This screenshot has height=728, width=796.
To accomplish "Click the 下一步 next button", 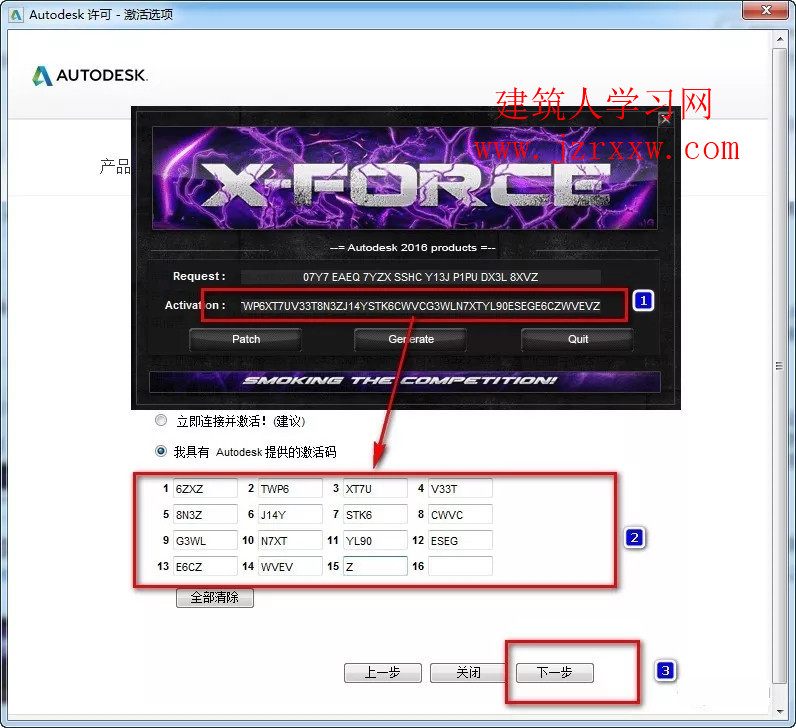I will point(554,673).
